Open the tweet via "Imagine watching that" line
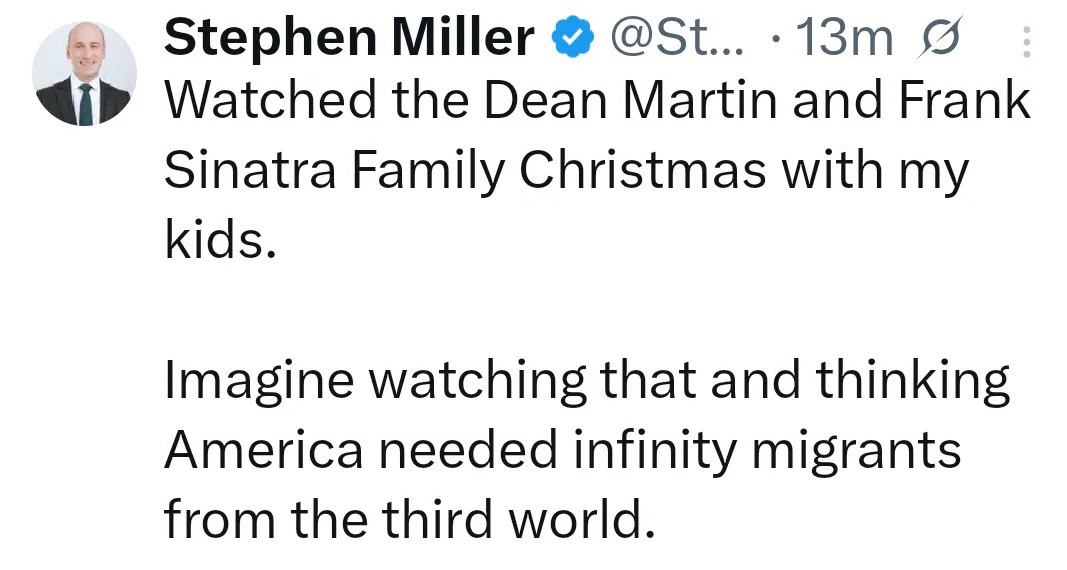Screen dimensions: 1067x570 tap(587, 381)
